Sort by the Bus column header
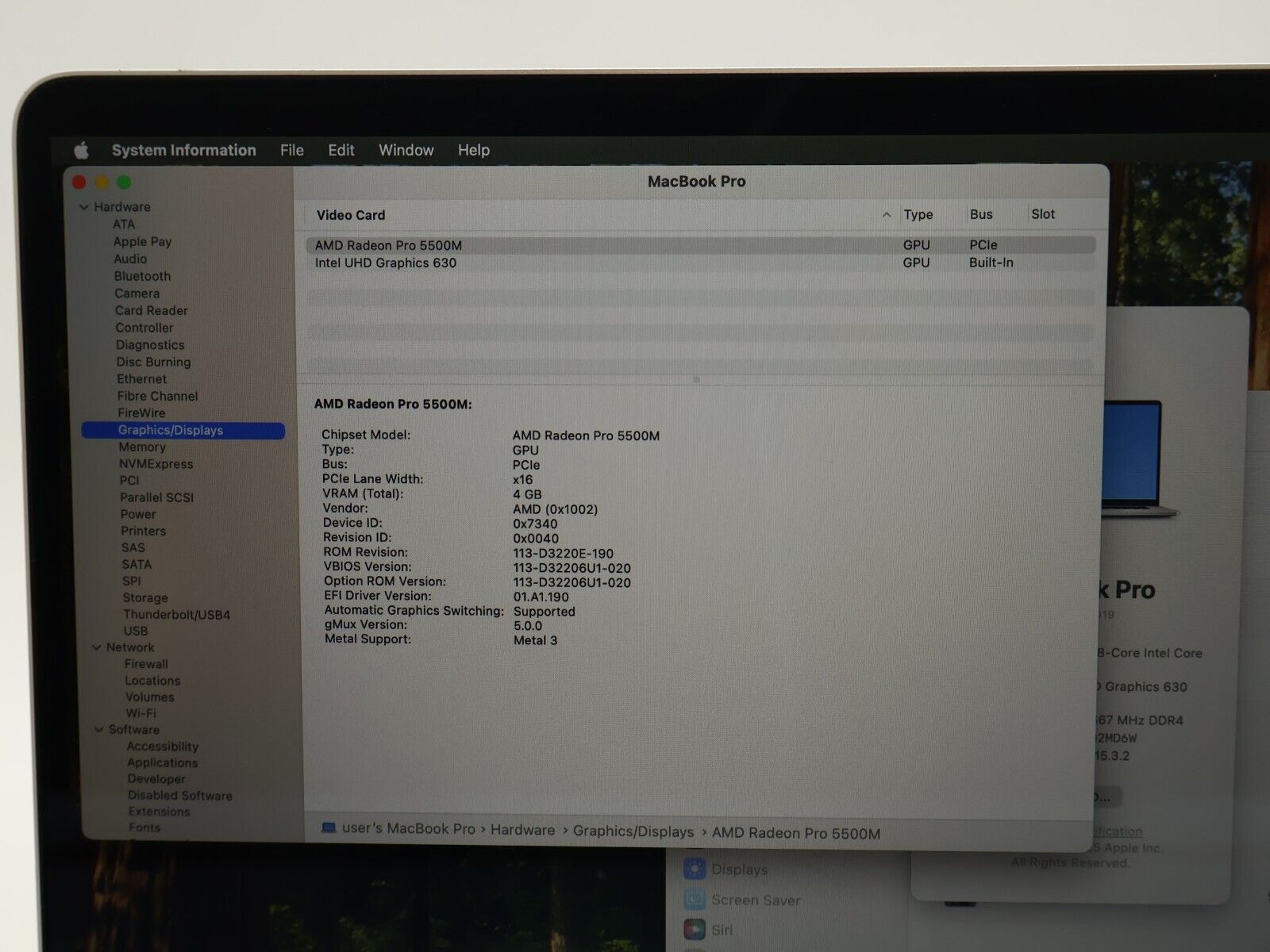Viewport: 1270px width, 952px height. [x=981, y=214]
